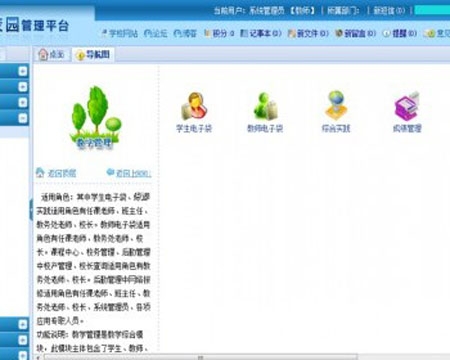The height and width of the screenshot is (360, 450).
Task: Expand the middle sidebar section in the bottom group
Action: pyautogui.click(x=23, y=340)
